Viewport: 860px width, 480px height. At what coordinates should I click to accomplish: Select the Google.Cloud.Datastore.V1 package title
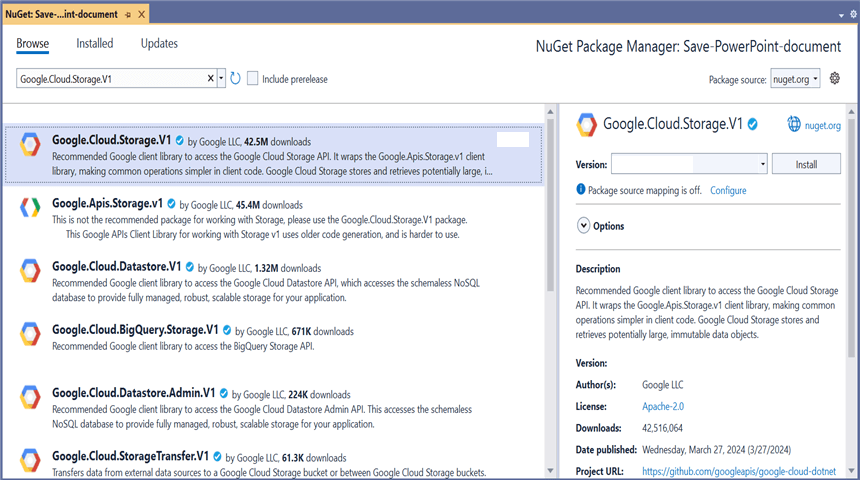pos(116,266)
